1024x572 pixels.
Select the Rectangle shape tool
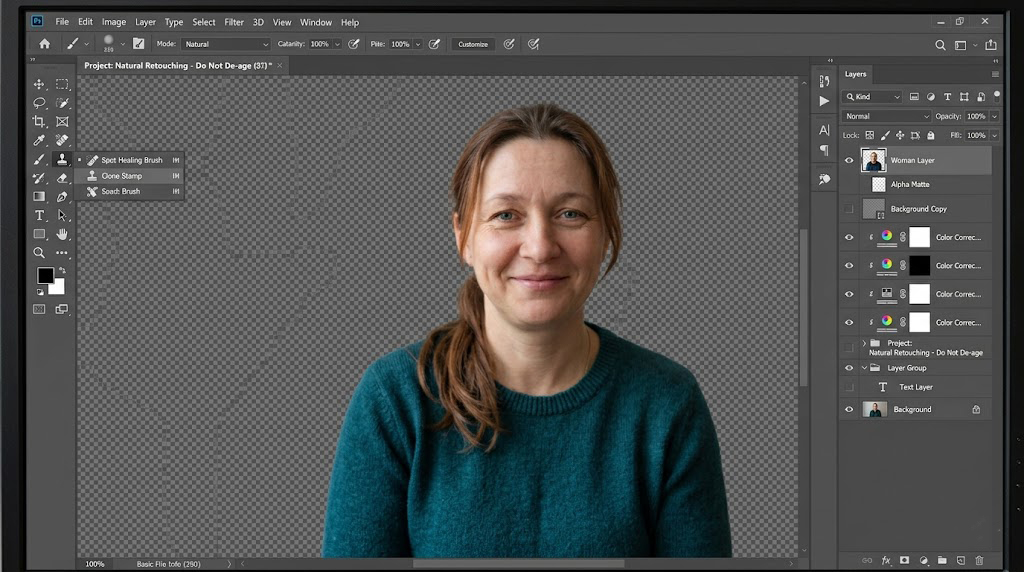pyautogui.click(x=39, y=234)
